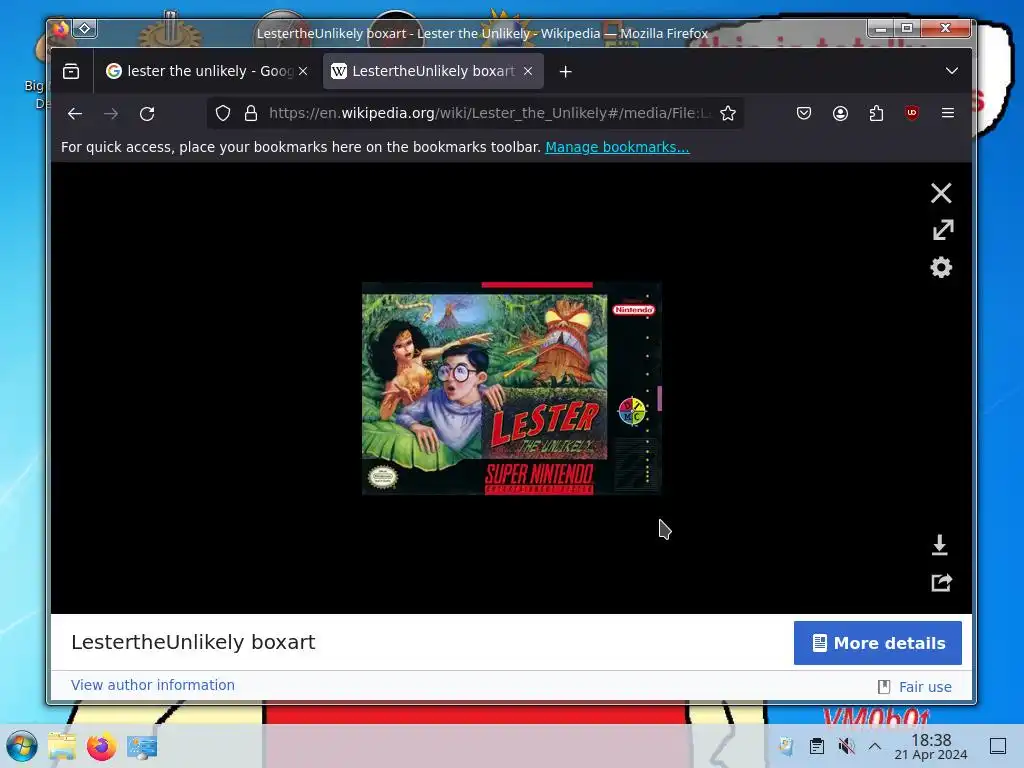Image resolution: width=1024 pixels, height=768 pixels.
Task: Open a new tab with plus button
Action: (x=566, y=71)
